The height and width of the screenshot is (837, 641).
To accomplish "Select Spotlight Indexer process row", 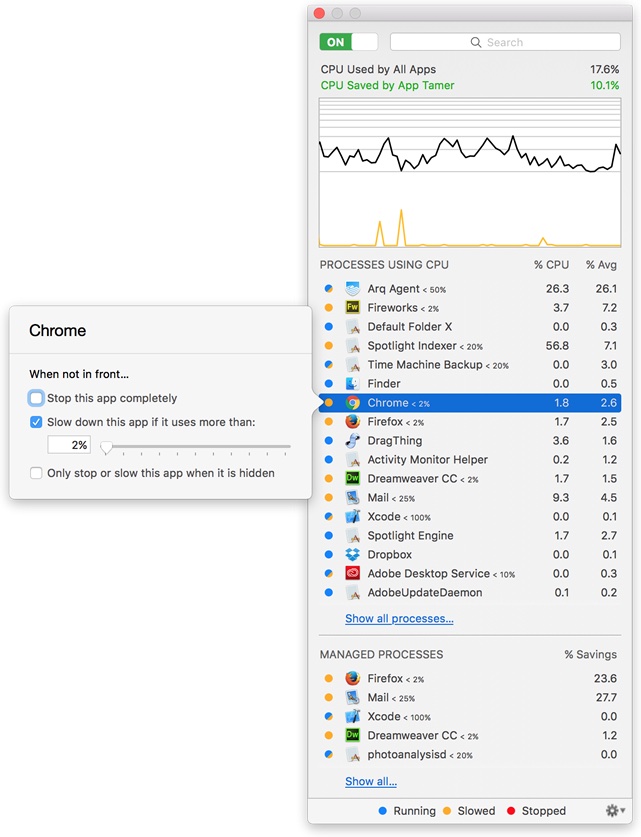I will (x=470, y=346).
